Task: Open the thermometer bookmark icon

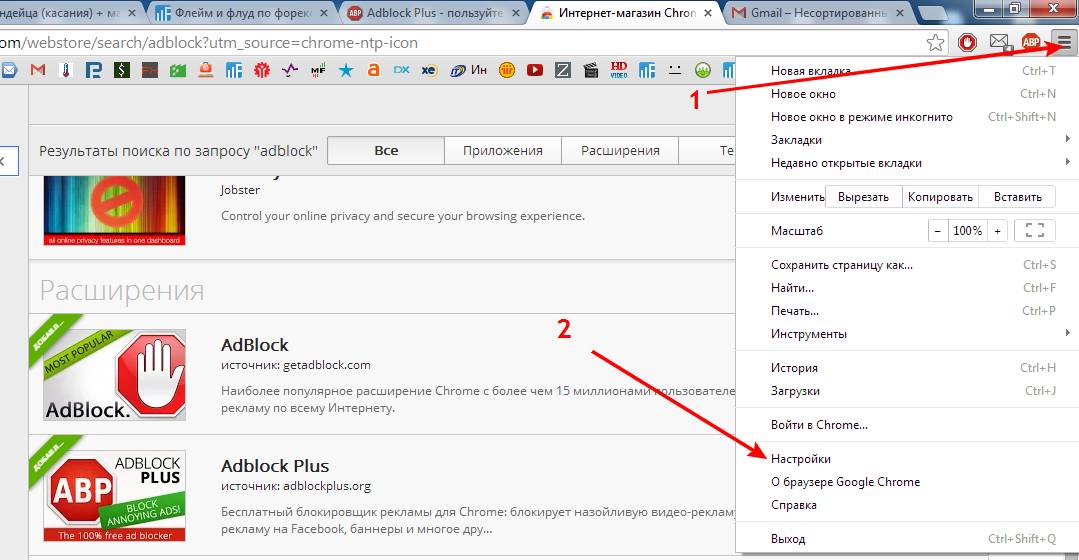Action: coord(66,70)
